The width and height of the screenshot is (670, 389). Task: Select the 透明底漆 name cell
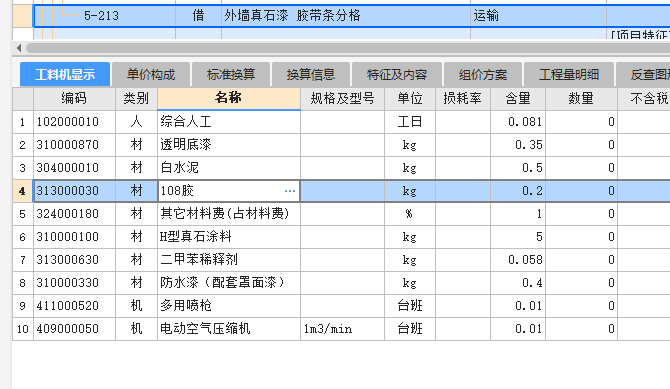click(229, 145)
